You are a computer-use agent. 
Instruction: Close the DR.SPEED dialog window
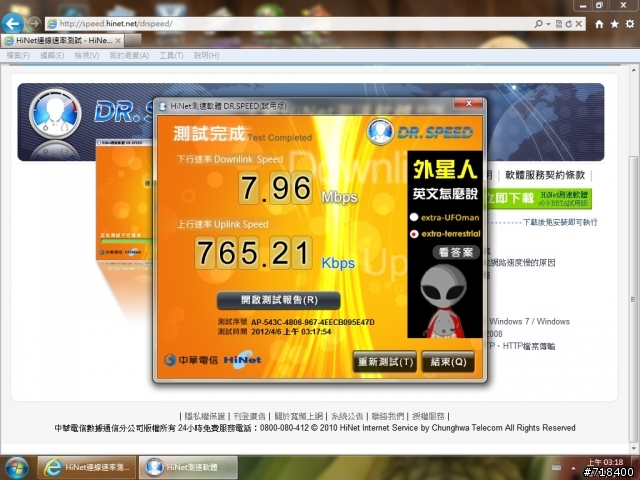(x=469, y=104)
